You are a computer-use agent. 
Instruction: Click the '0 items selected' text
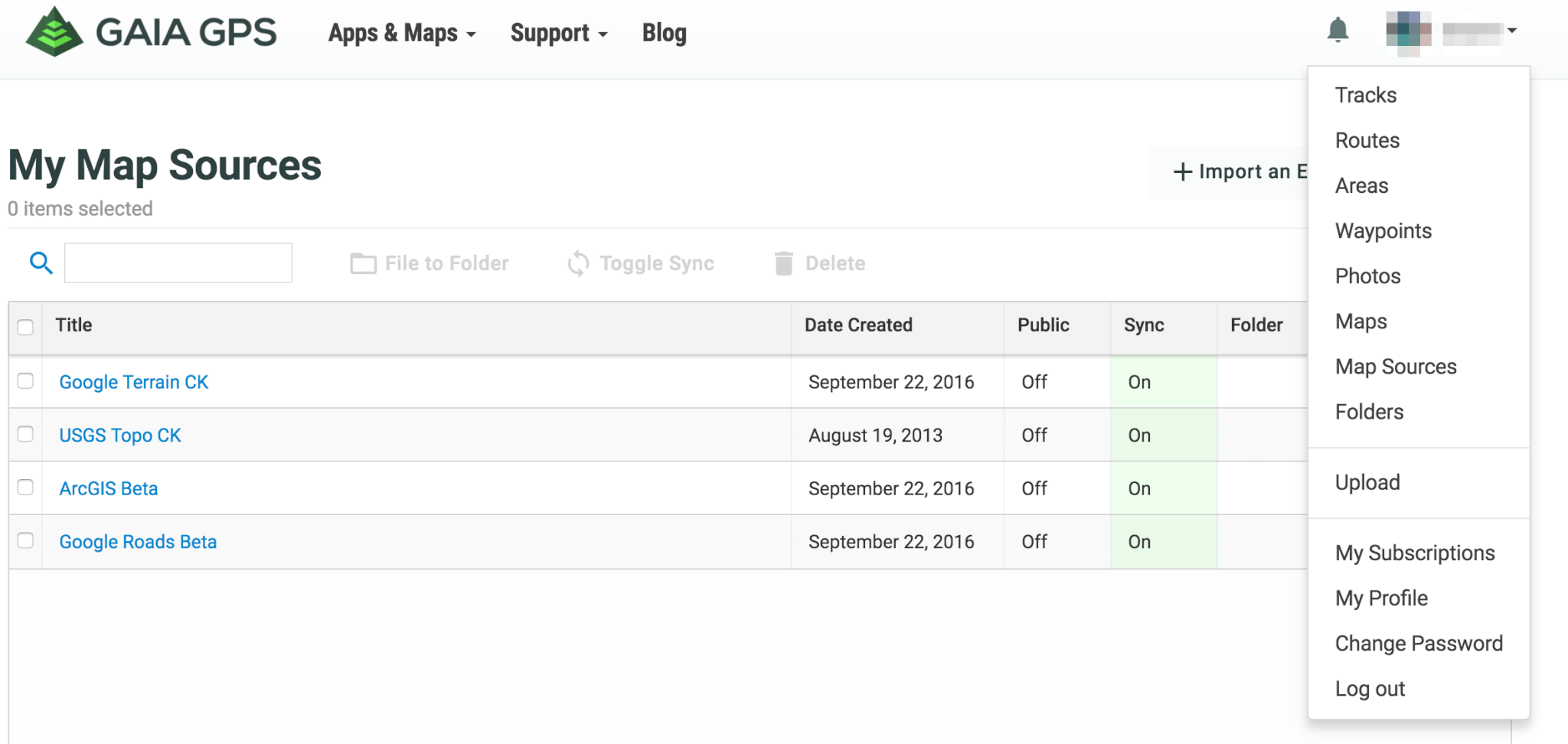click(x=80, y=208)
